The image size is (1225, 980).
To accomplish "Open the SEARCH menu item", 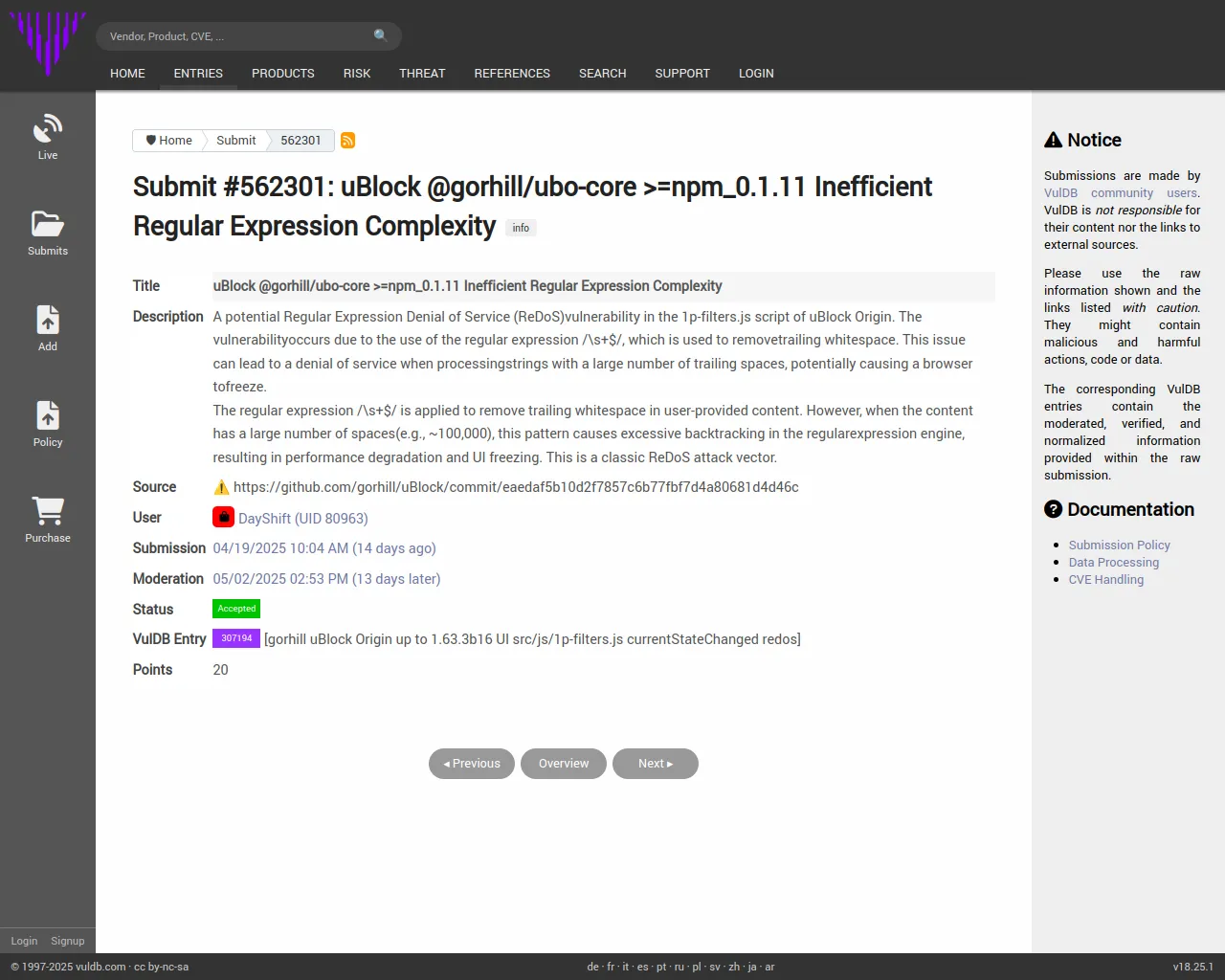I will 602,74.
